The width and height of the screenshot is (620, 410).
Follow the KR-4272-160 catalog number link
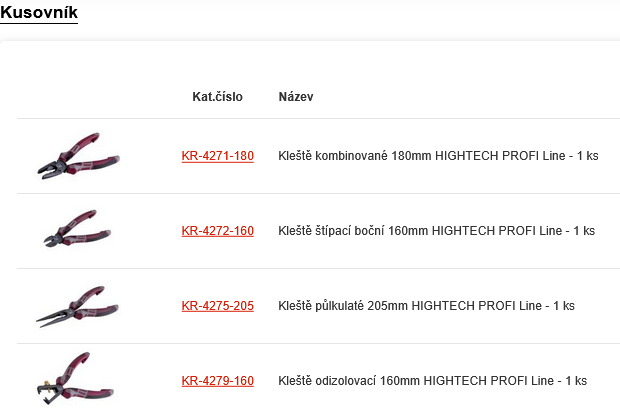pos(217,231)
